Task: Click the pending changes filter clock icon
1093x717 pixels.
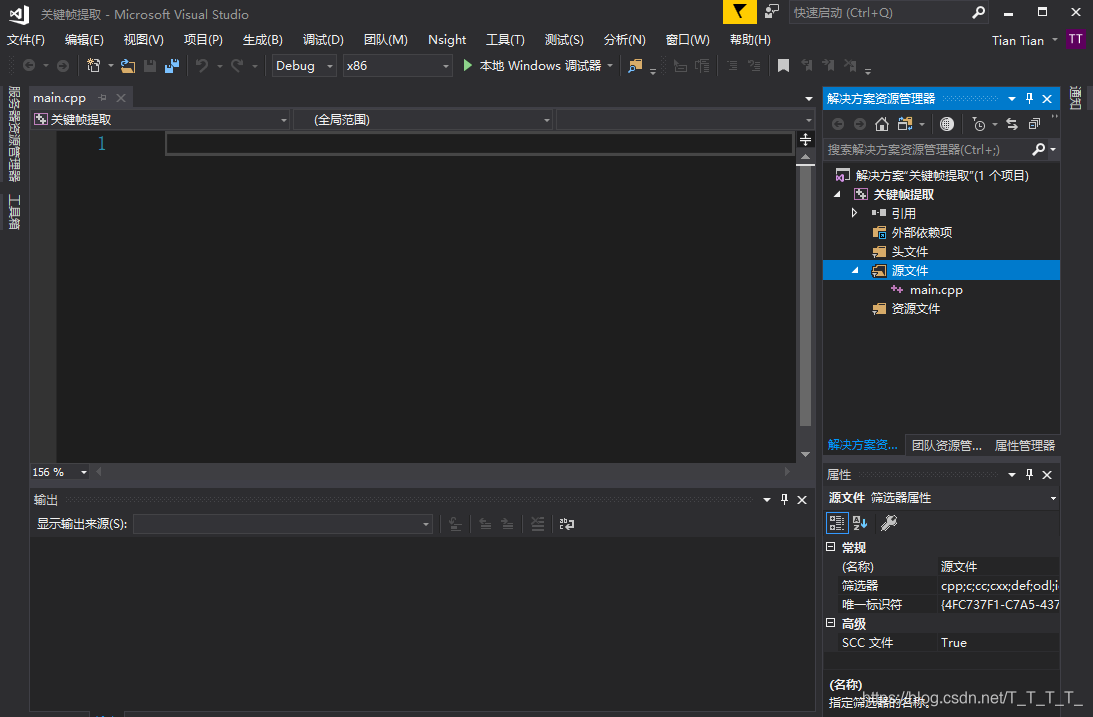Action: click(979, 124)
